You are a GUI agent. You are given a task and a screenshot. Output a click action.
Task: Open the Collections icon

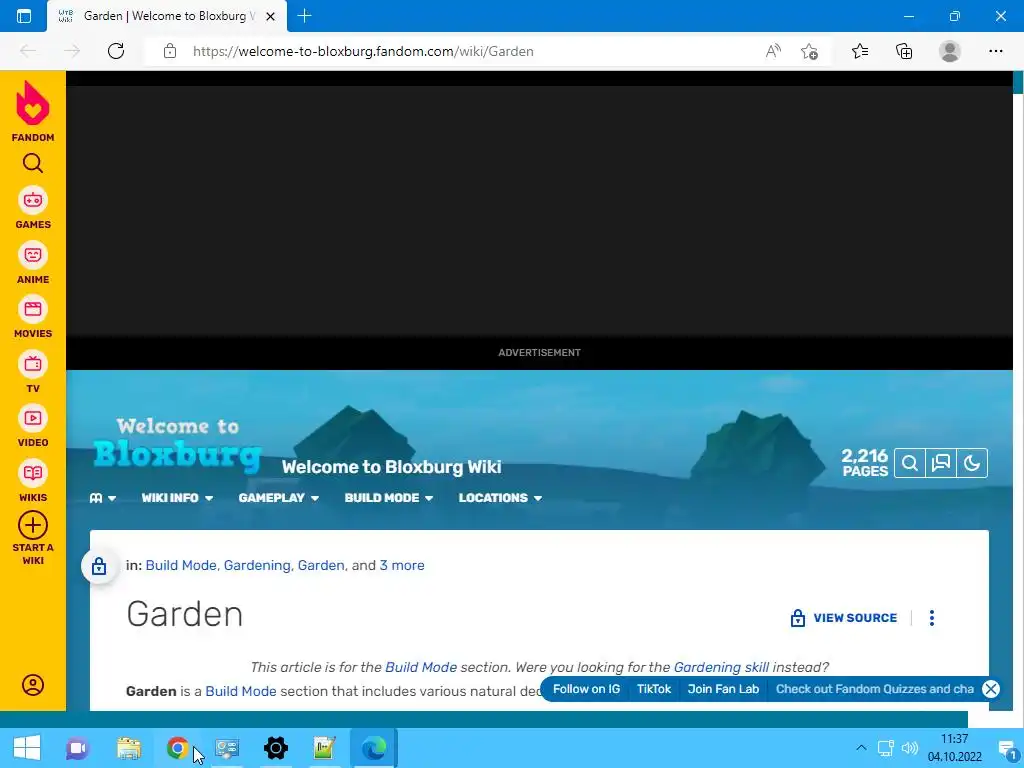[x=904, y=51]
